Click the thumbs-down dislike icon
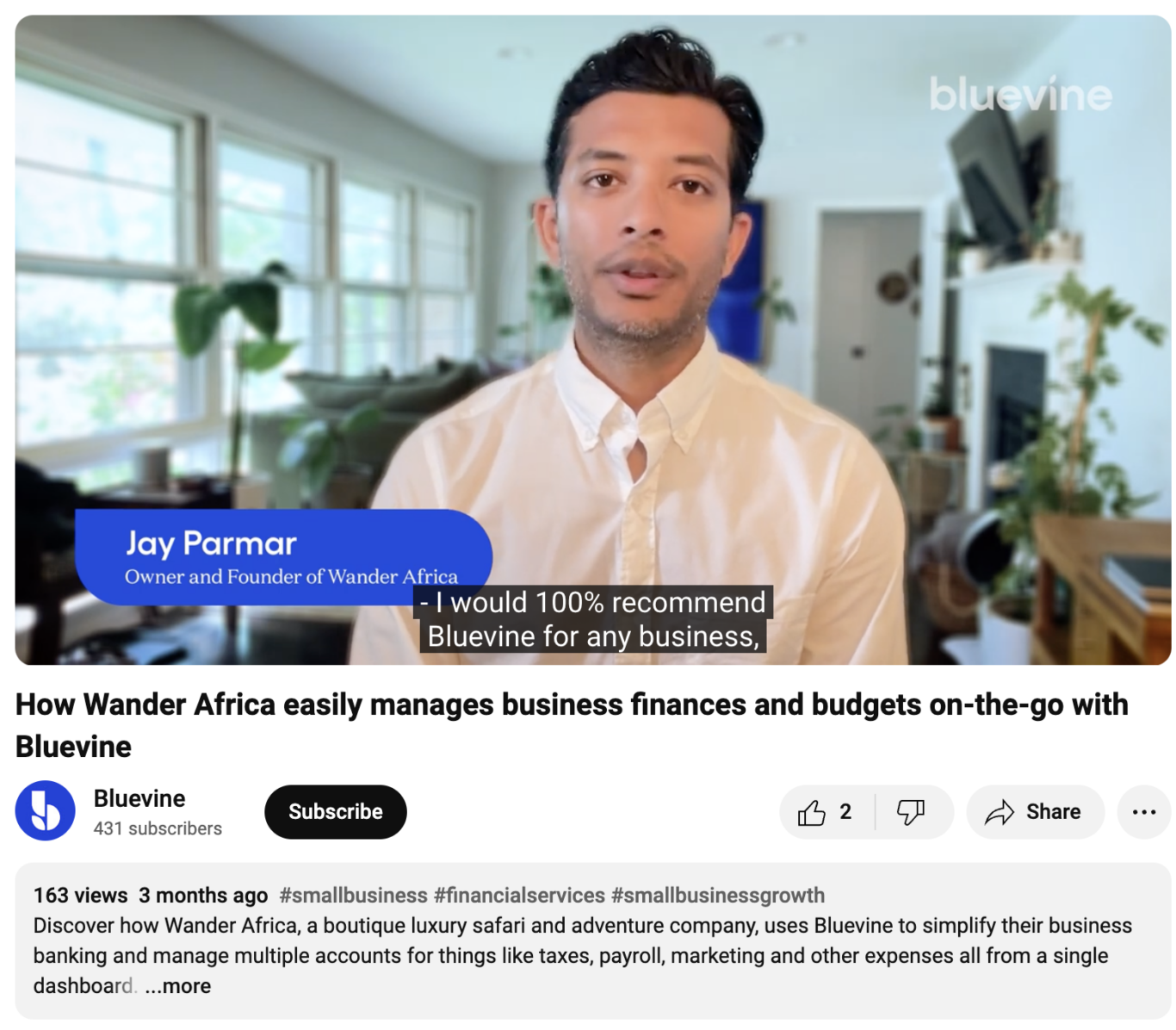This screenshot has width=1176, height=1030. click(910, 812)
